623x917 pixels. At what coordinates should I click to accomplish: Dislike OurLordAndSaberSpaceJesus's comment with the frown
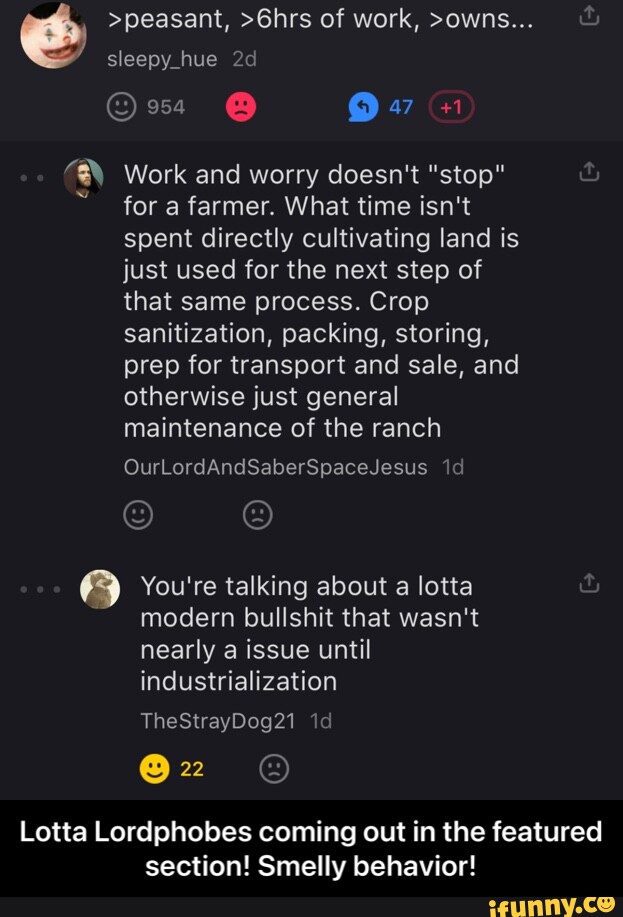[257, 515]
